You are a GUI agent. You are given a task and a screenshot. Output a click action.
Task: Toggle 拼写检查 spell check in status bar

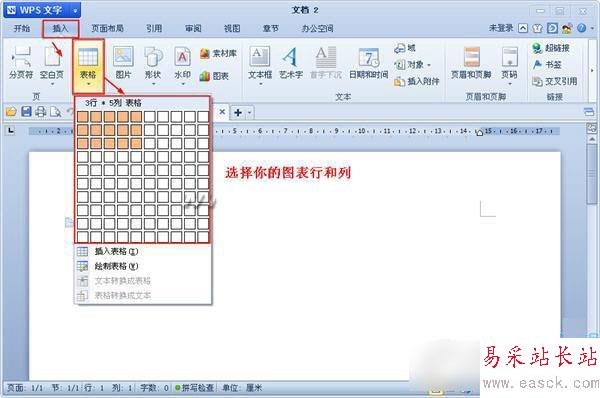pyautogui.click(x=195, y=388)
